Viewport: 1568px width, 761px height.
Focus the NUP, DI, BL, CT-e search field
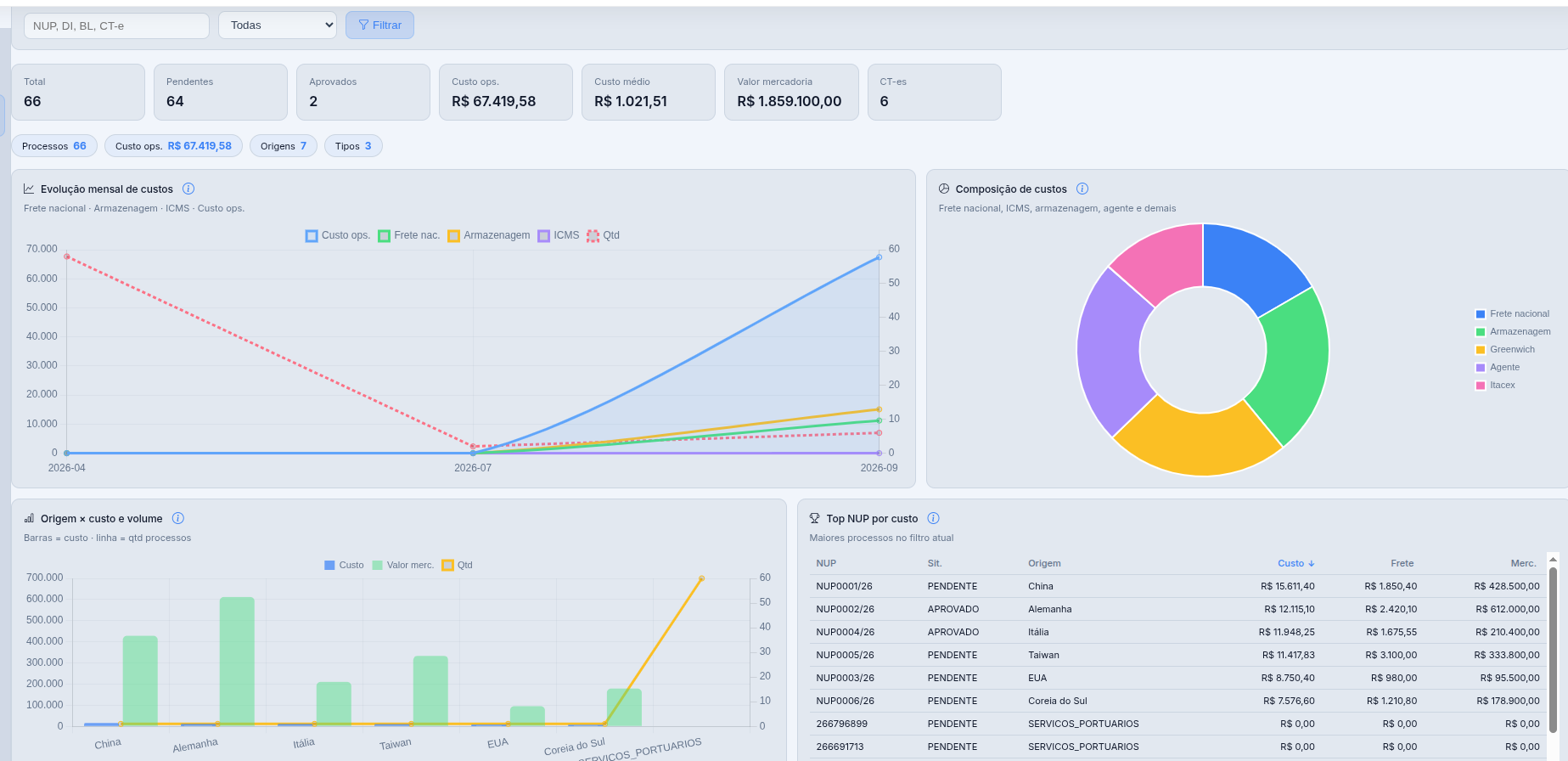pyautogui.click(x=116, y=25)
